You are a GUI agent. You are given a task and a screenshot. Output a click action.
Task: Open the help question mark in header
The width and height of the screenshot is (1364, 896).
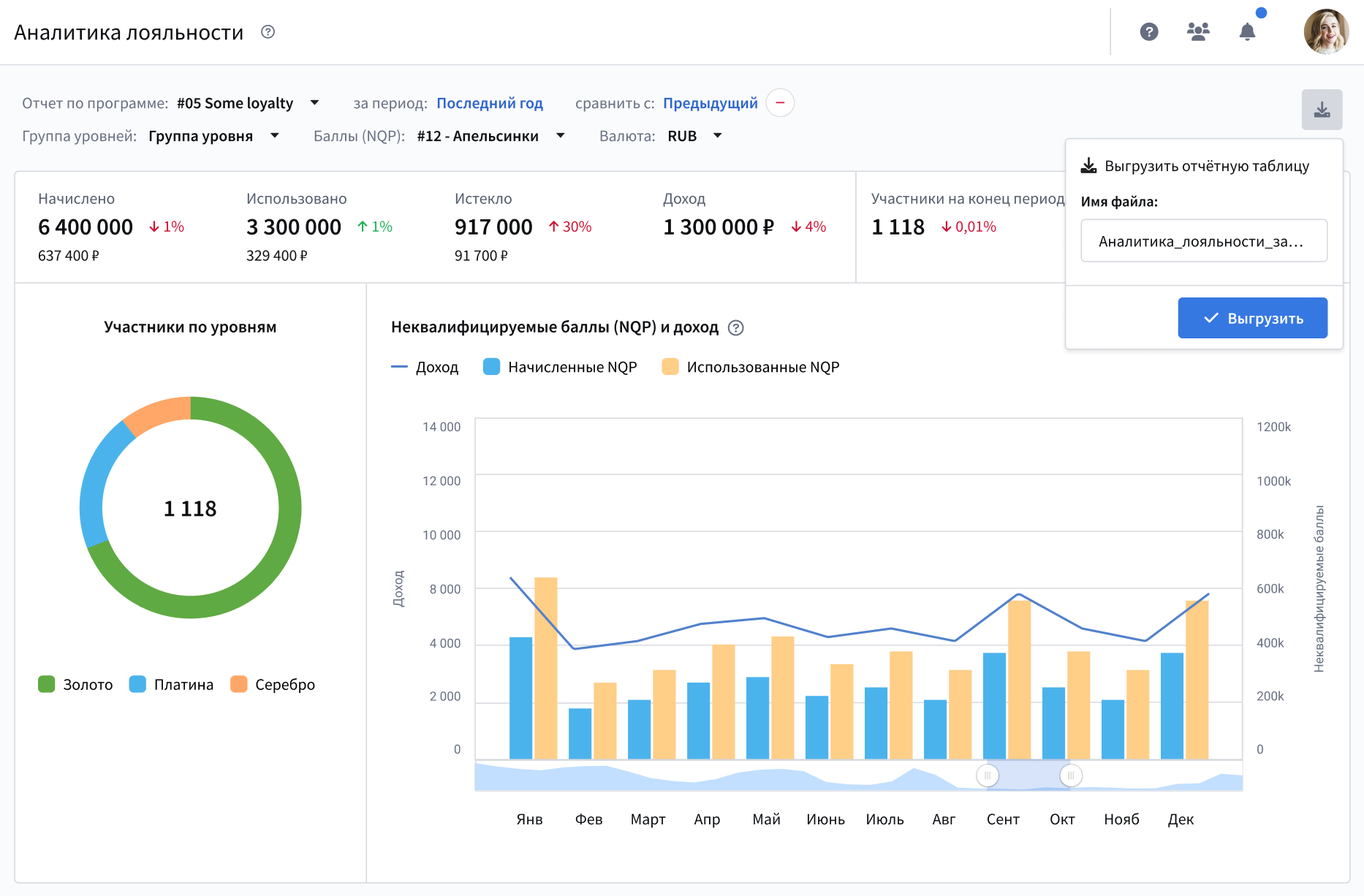[x=1149, y=31]
